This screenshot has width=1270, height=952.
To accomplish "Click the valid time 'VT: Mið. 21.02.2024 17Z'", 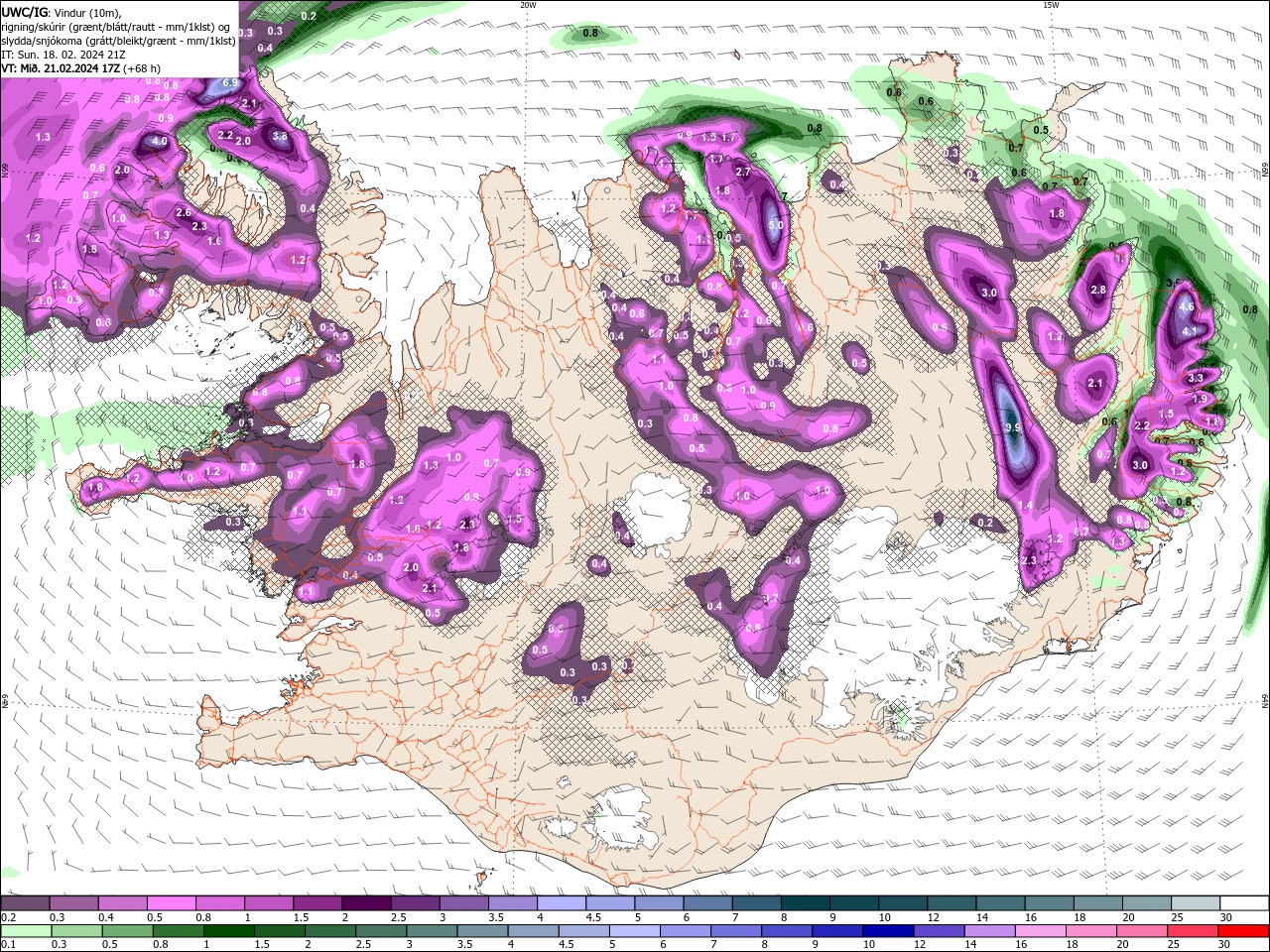I will (x=61, y=68).
